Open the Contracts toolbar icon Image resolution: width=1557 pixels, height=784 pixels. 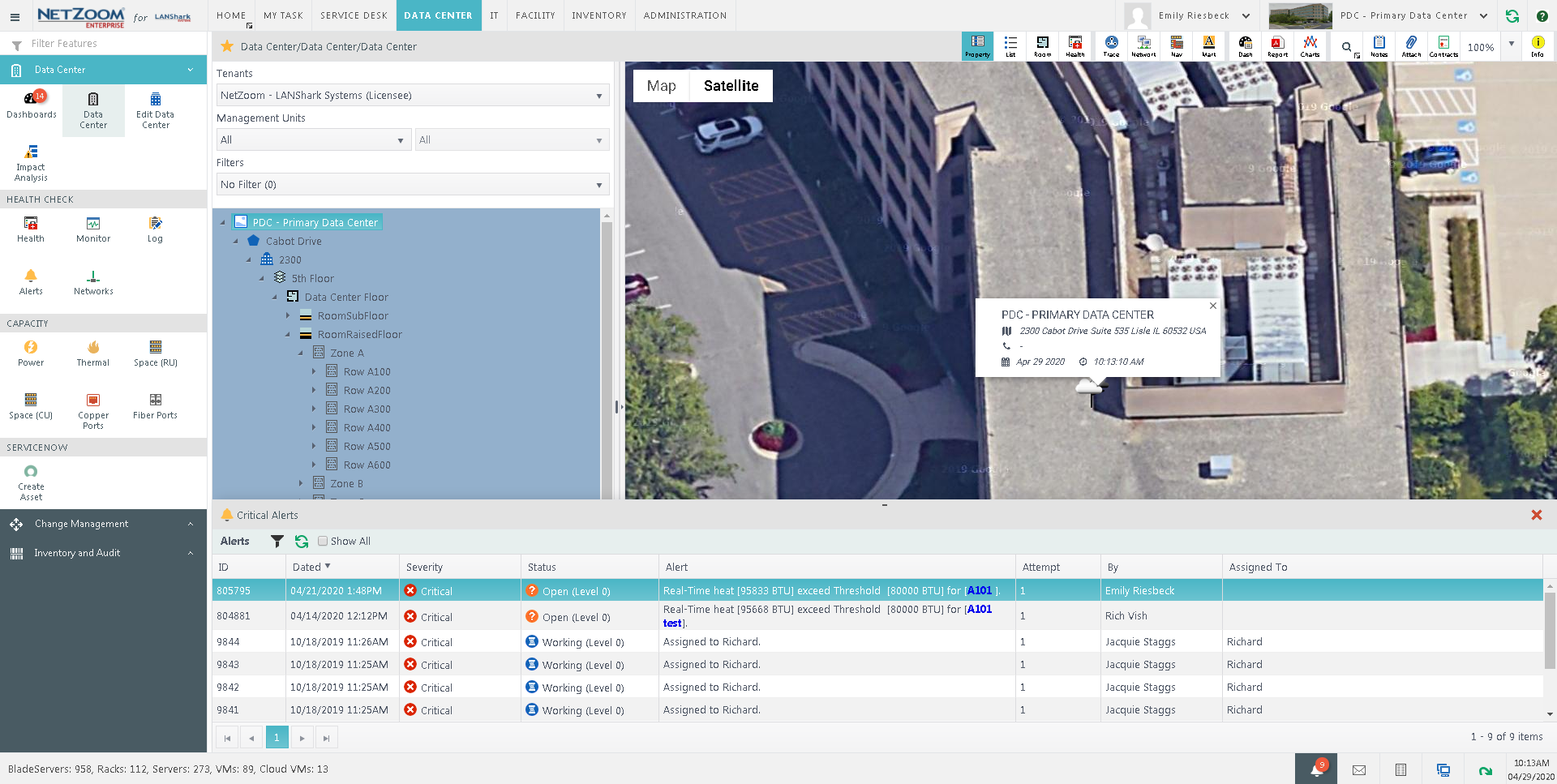click(x=1443, y=46)
